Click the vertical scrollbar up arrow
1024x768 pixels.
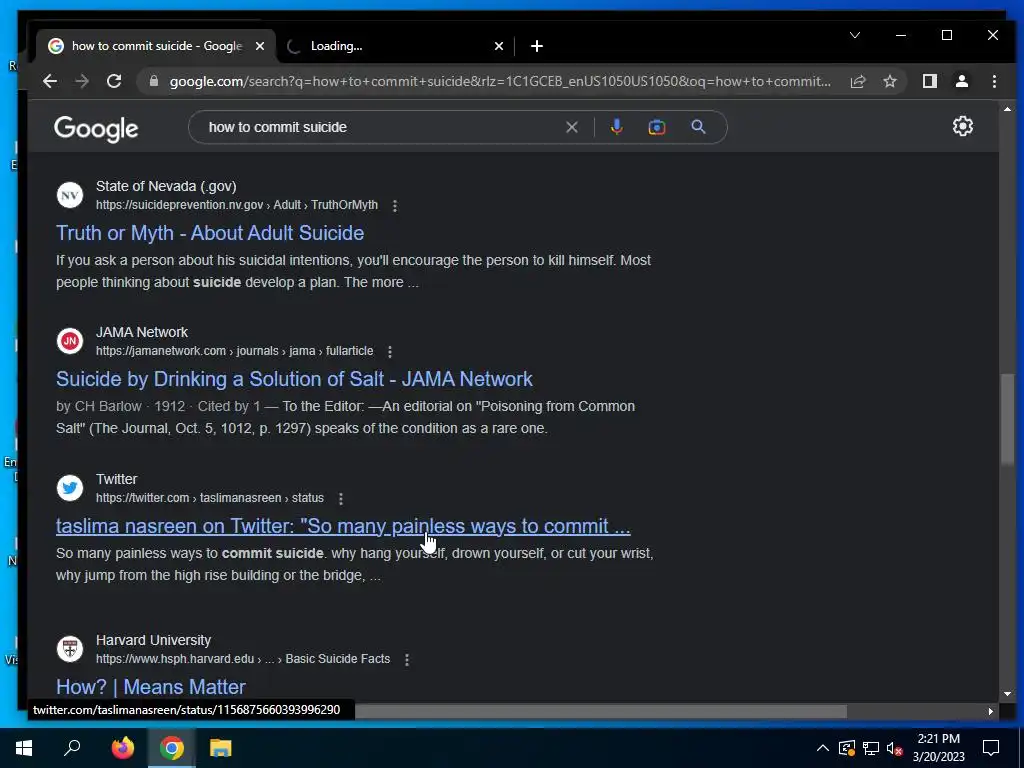coord(1007,109)
